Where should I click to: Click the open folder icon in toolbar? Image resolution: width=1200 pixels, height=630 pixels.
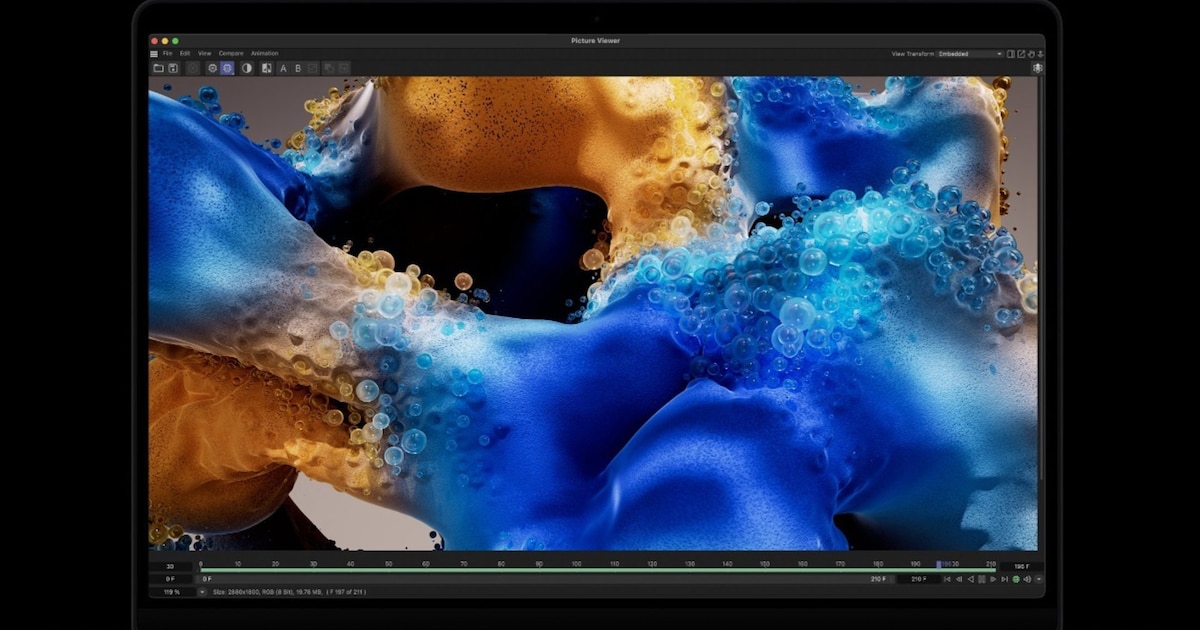[158, 68]
